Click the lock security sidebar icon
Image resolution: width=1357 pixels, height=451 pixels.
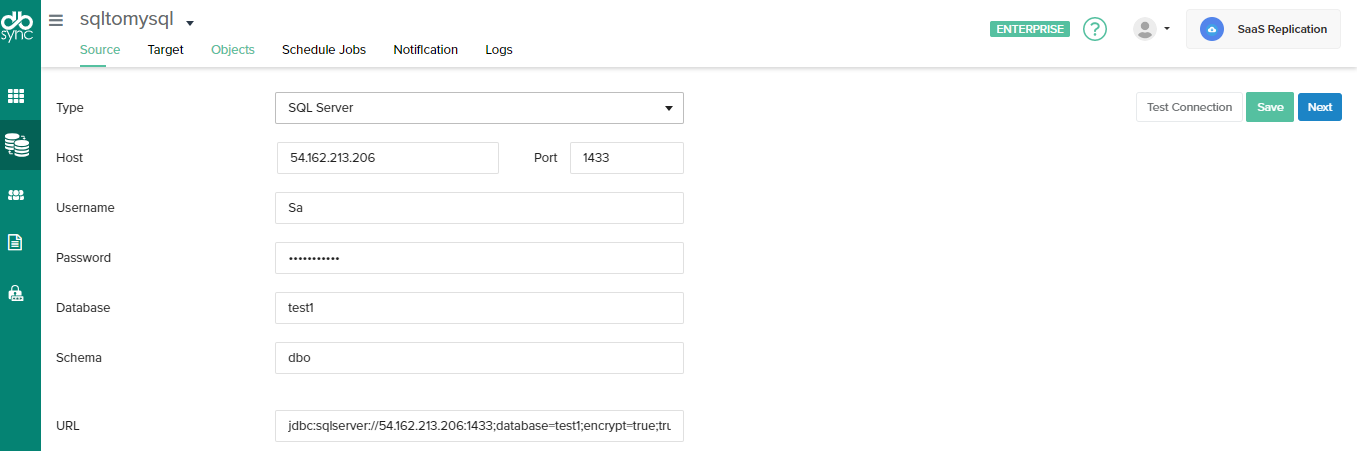pyautogui.click(x=16, y=293)
